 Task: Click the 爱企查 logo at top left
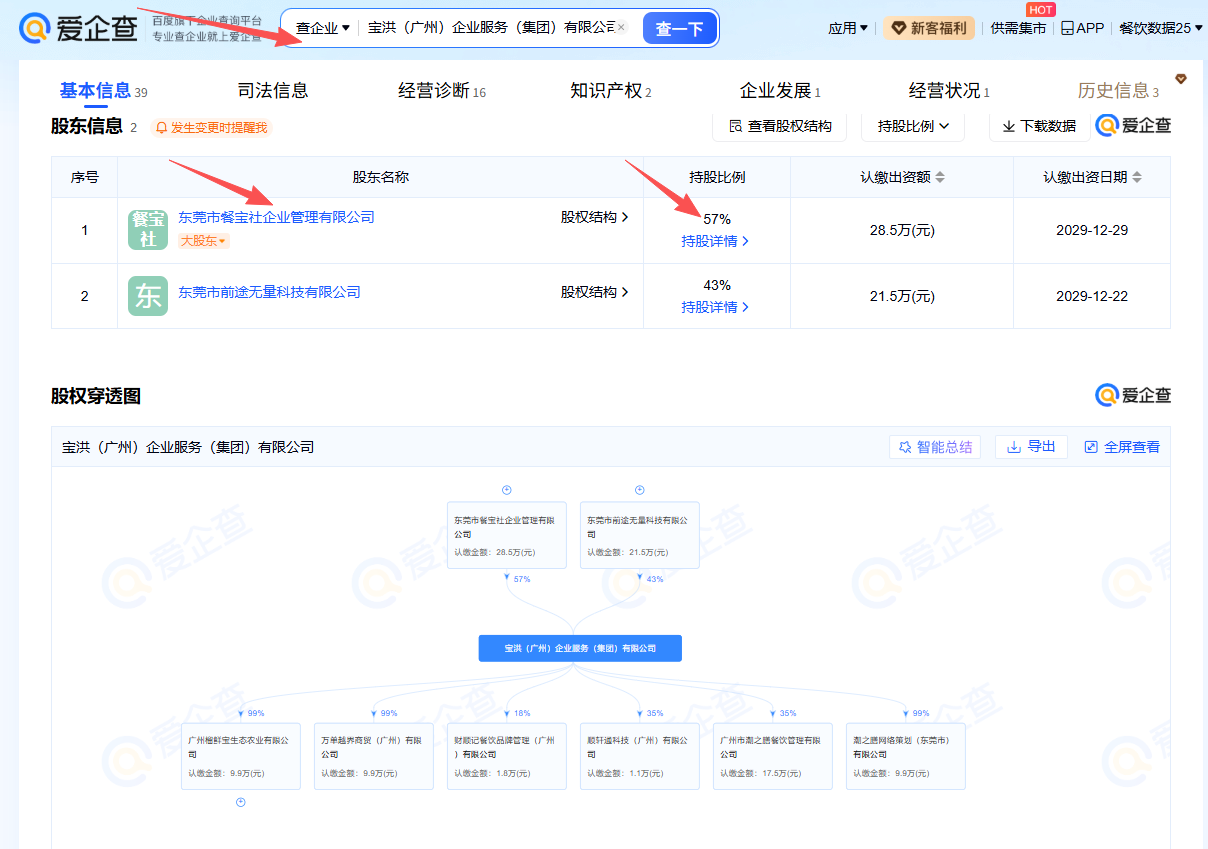[78, 29]
